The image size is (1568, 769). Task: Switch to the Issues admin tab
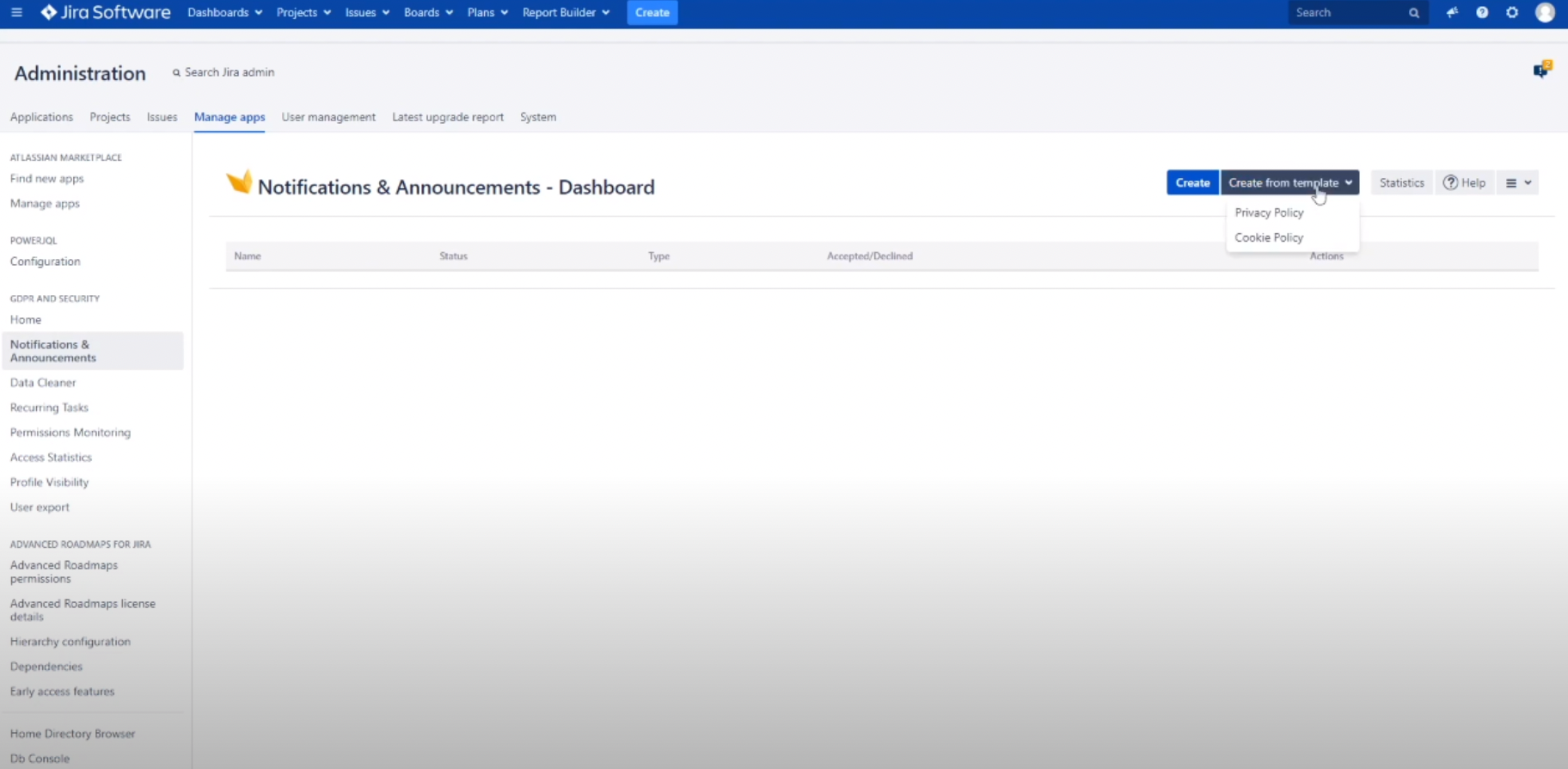(162, 117)
